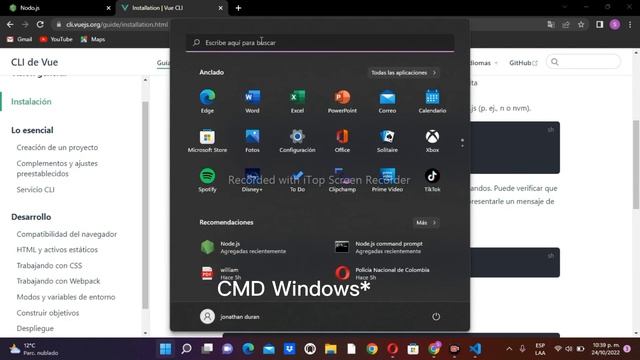Open Despliegue sidebar link

(x=35, y=329)
